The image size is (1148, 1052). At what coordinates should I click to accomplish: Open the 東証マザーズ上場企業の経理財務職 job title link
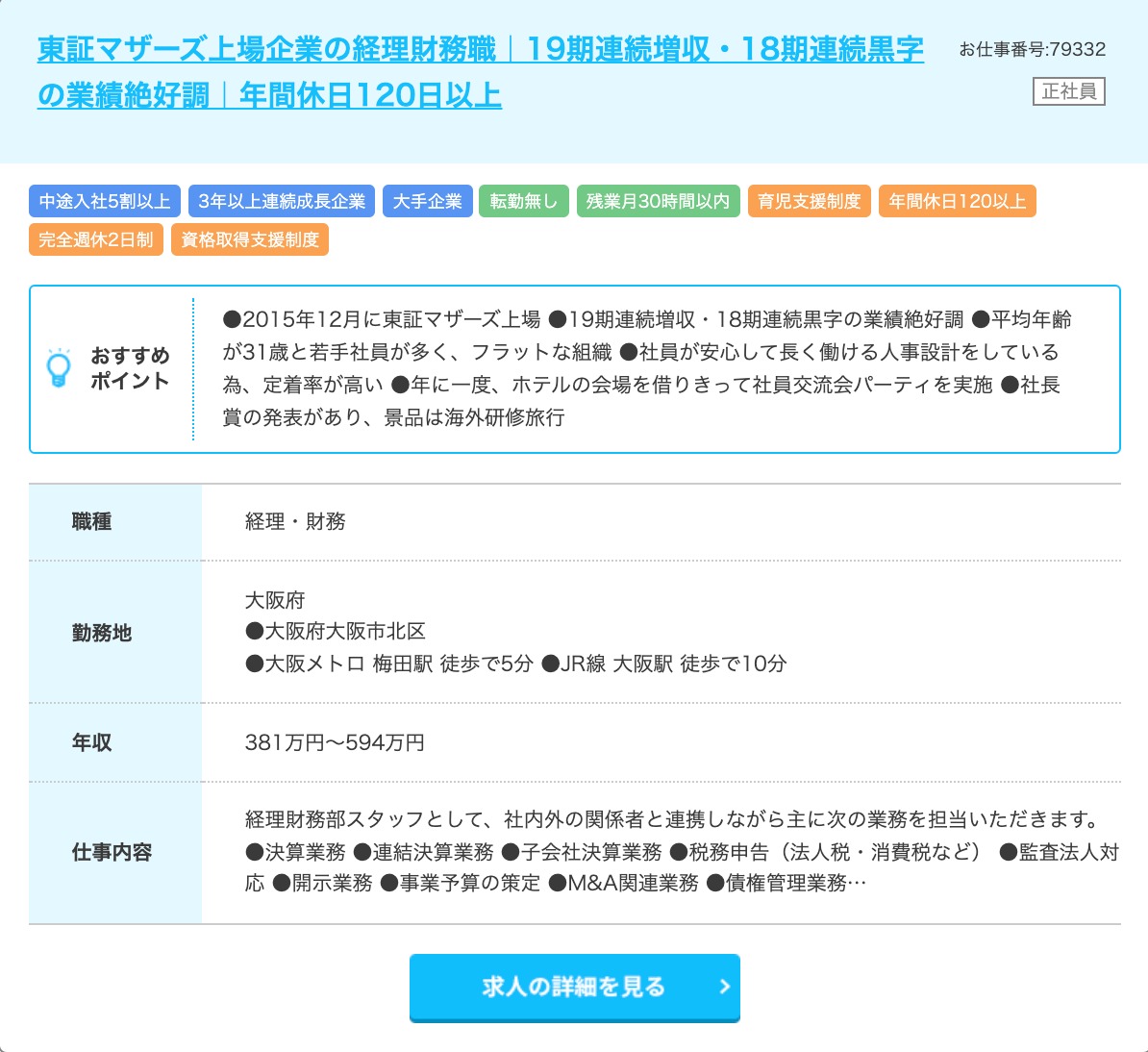(x=480, y=50)
